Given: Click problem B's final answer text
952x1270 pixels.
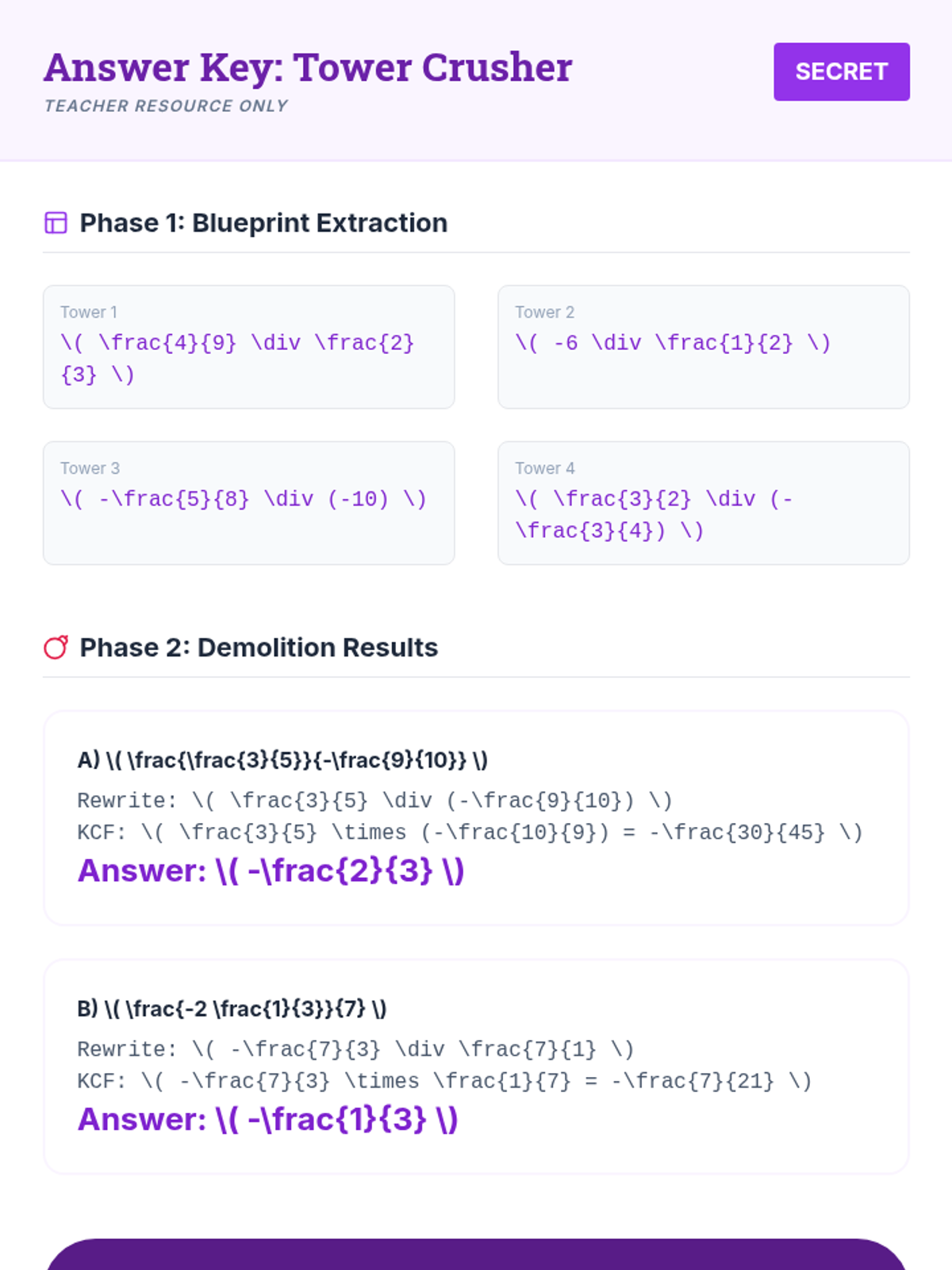Looking at the screenshot, I should [267, 1119].
